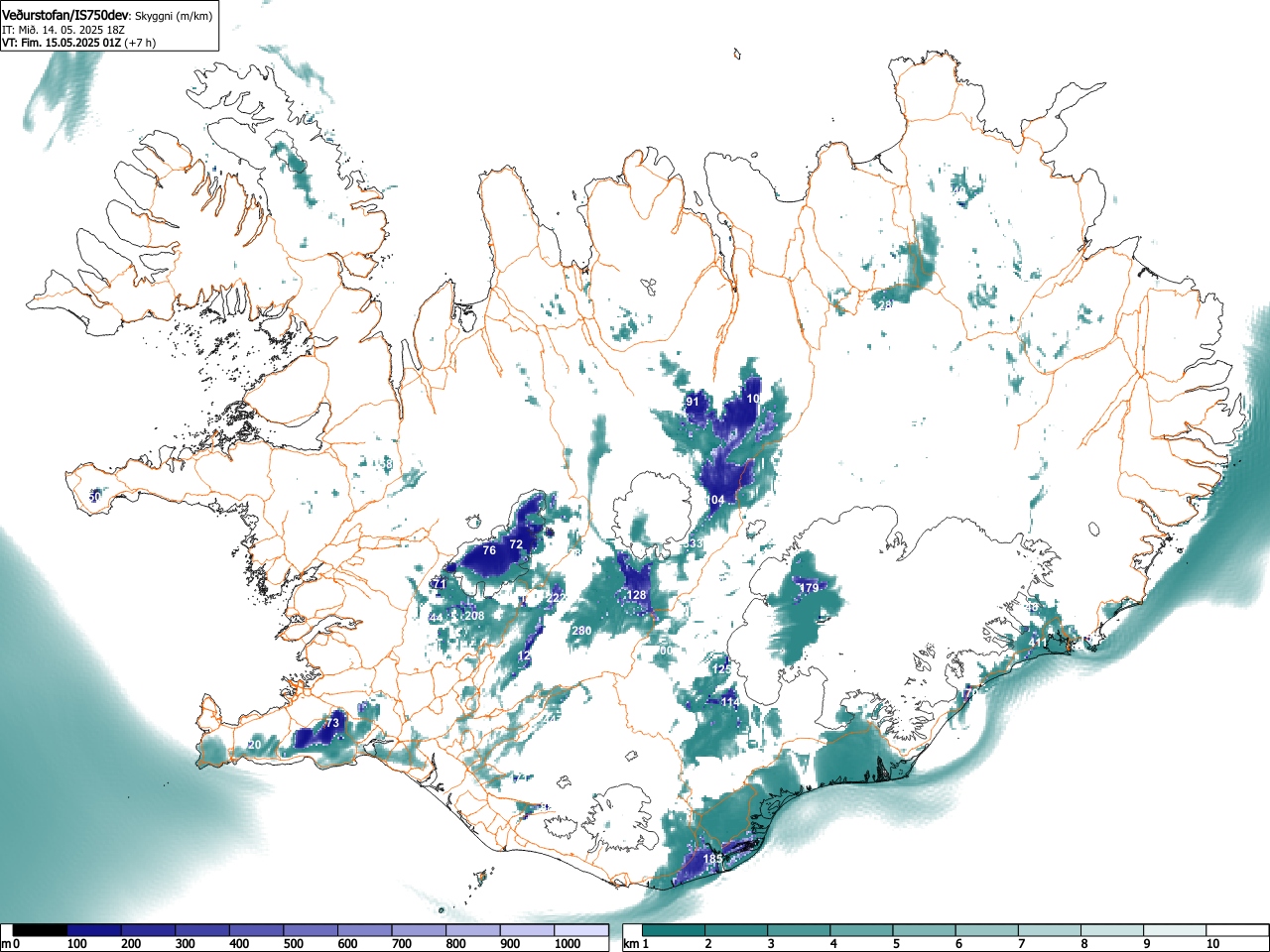Pick the legend swatch between 400 and 500 m
This screenshot has height=952, width=1270.
coord(256,930)
